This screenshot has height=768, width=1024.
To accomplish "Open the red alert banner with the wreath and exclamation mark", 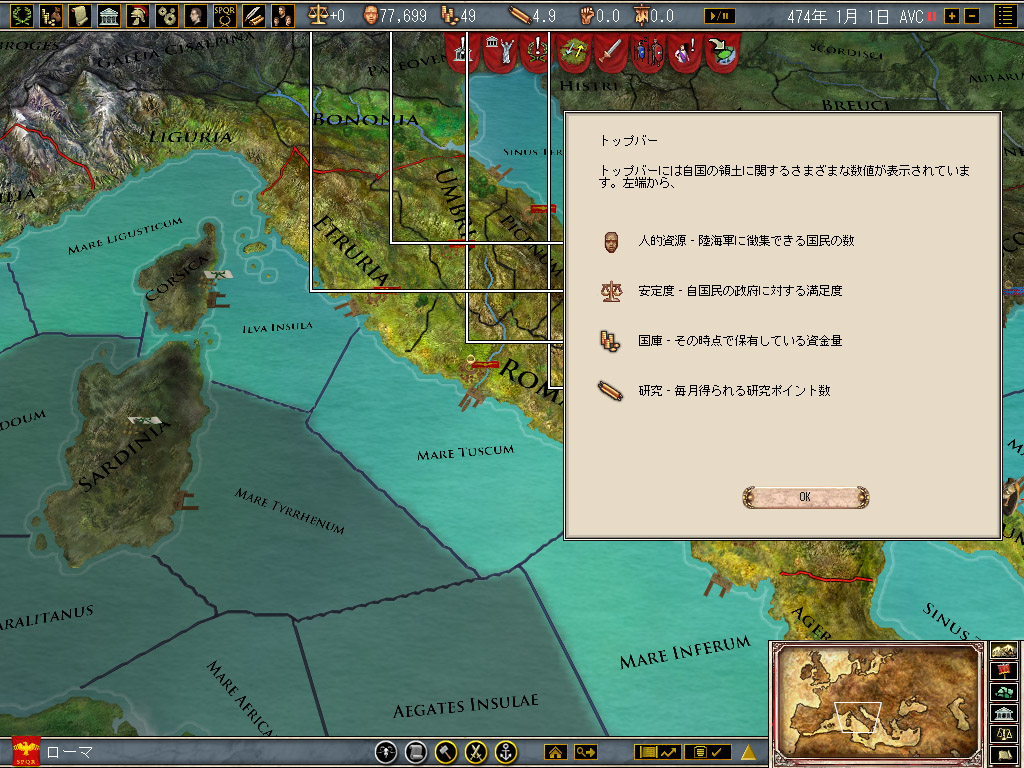I will pyautogui.click(x=537, y=52).
